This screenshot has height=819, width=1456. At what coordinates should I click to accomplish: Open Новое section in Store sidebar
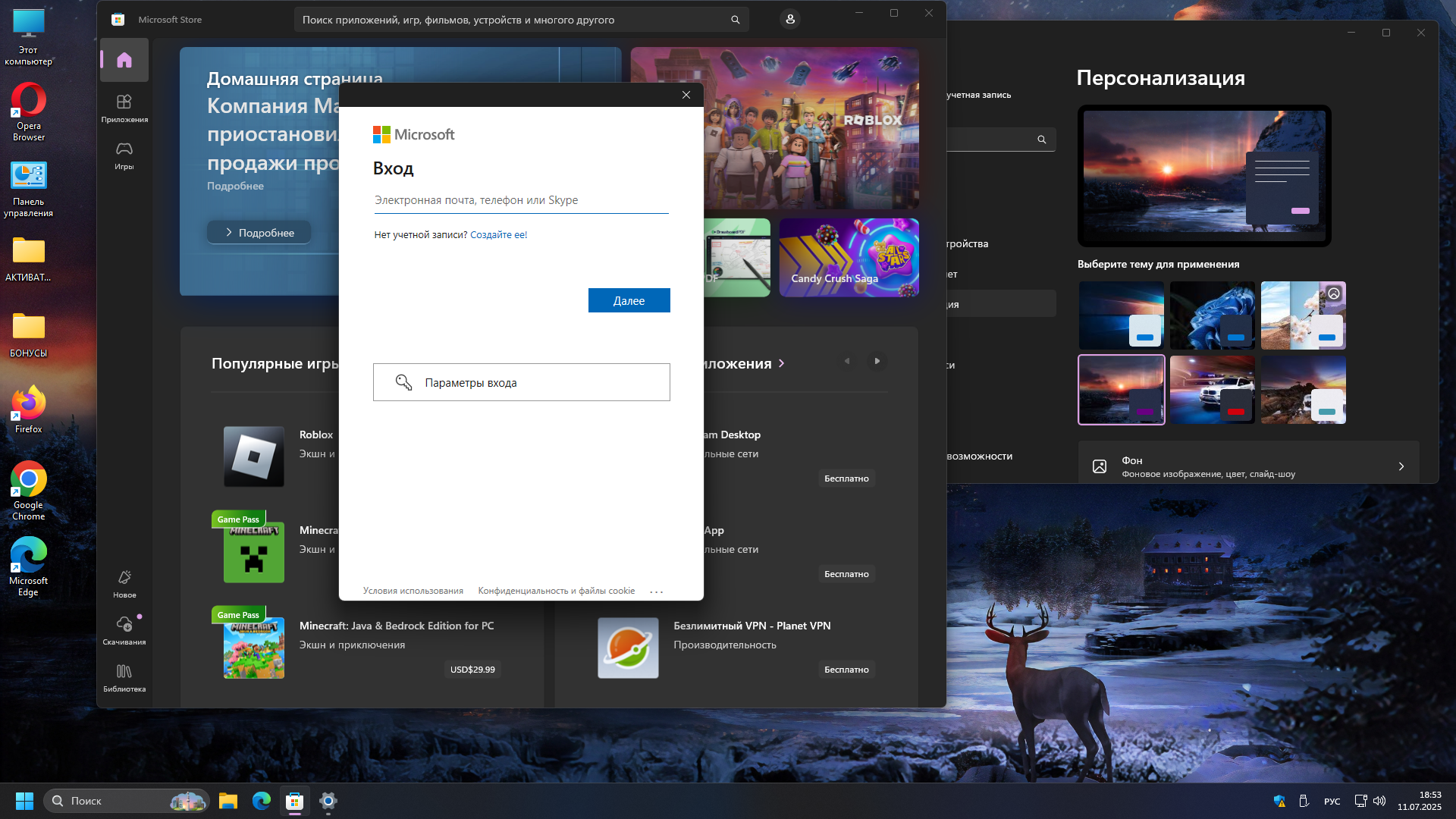click(x=124, y=584)
